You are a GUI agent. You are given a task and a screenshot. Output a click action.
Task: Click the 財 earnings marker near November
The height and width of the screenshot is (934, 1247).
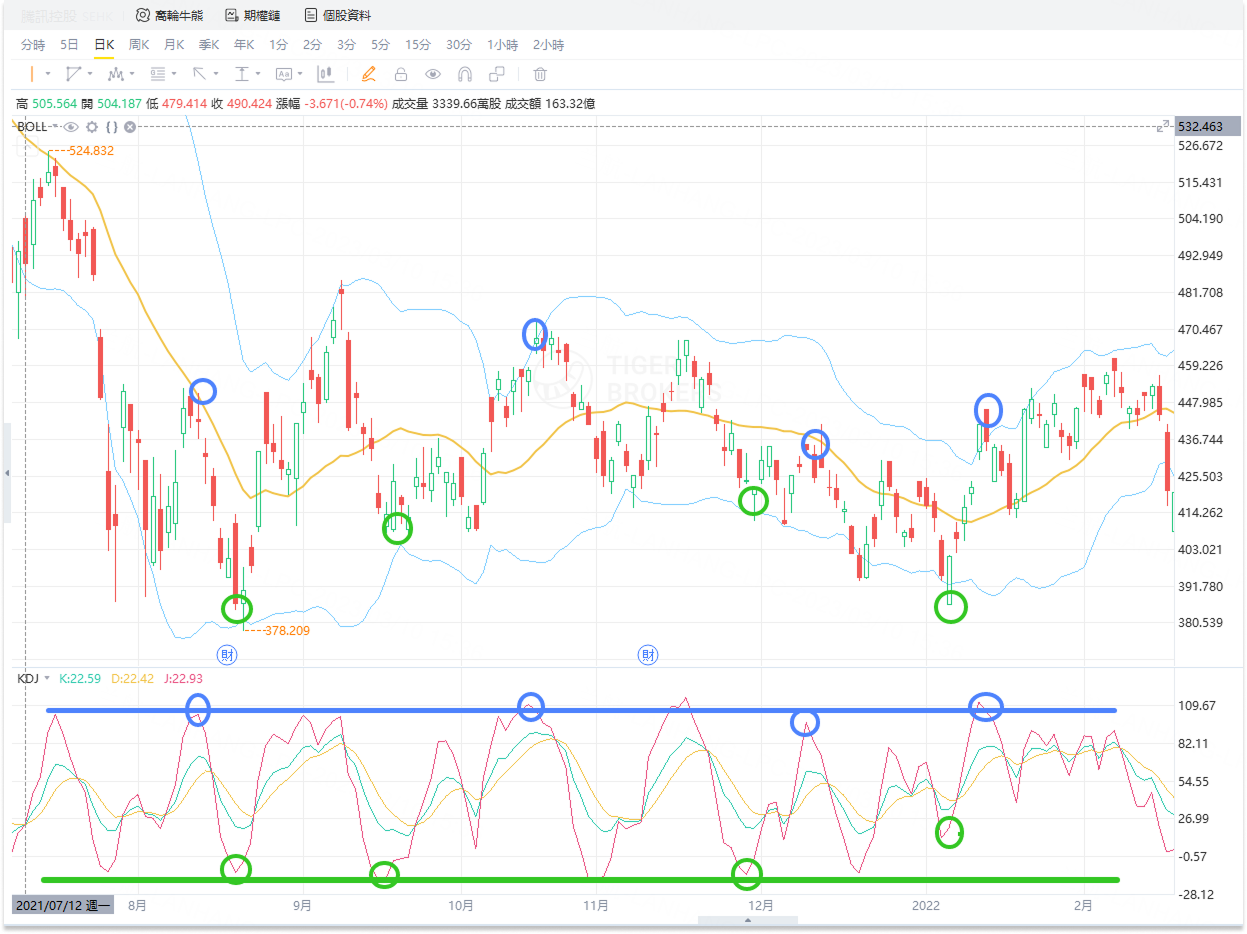click(648, 655)
